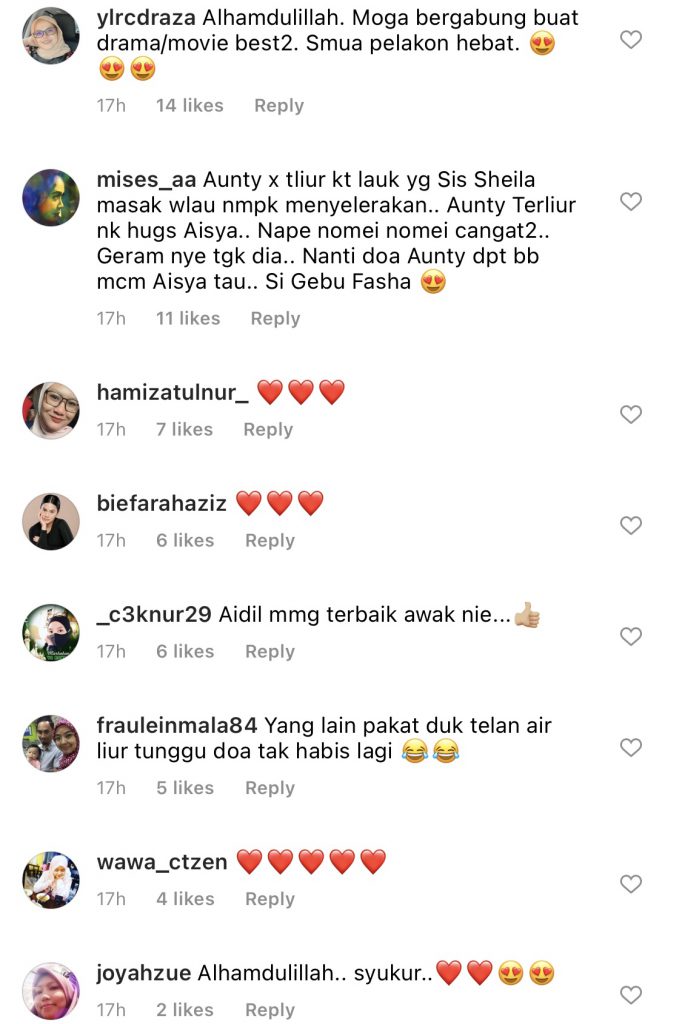View the 14 likes on ylrcdraza's comment

click(x=189, y=106)
